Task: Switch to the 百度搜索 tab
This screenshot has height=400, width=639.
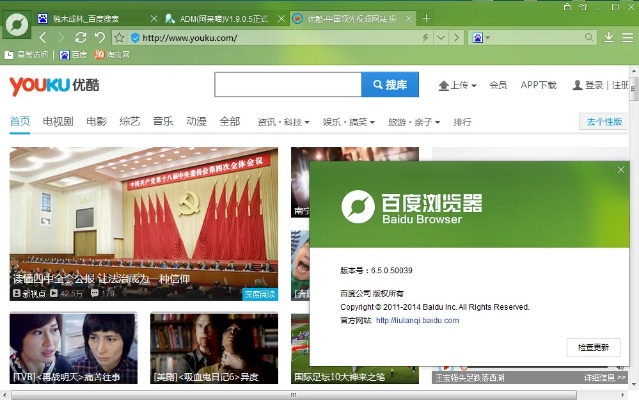Action: coord(92,19)
